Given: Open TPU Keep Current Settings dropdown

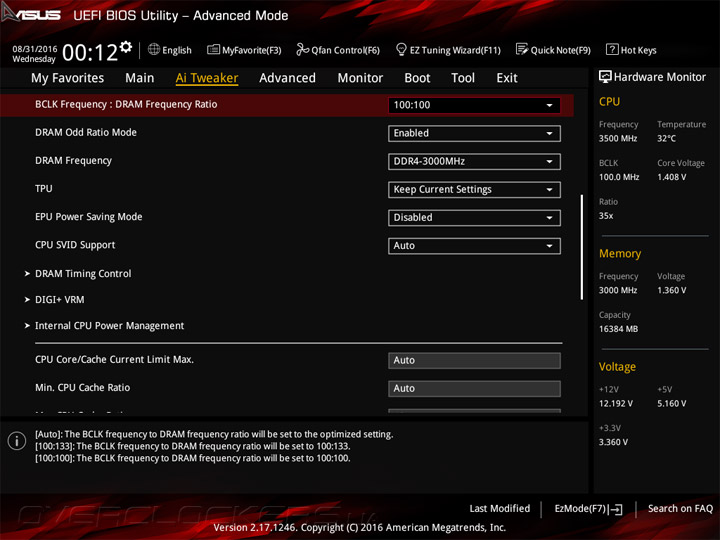Looking at the screenshot, I should 474,190.
